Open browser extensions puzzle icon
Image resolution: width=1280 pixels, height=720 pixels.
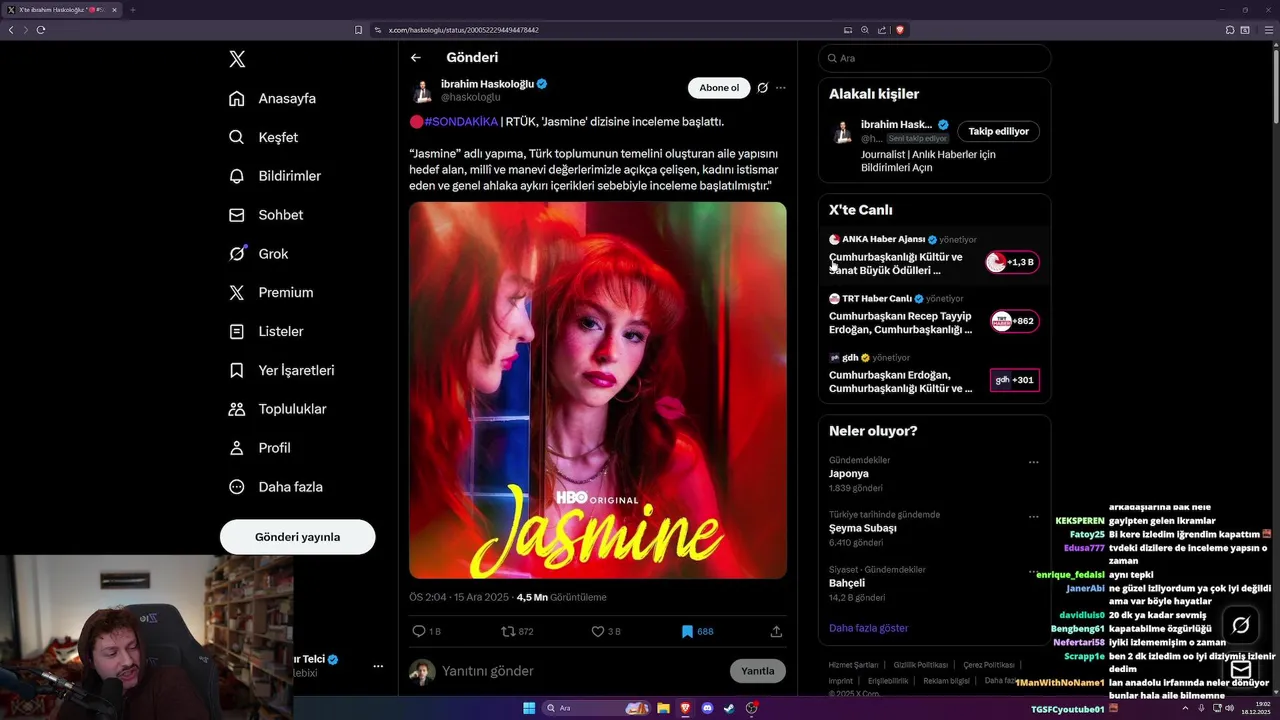click(1230, 30)
